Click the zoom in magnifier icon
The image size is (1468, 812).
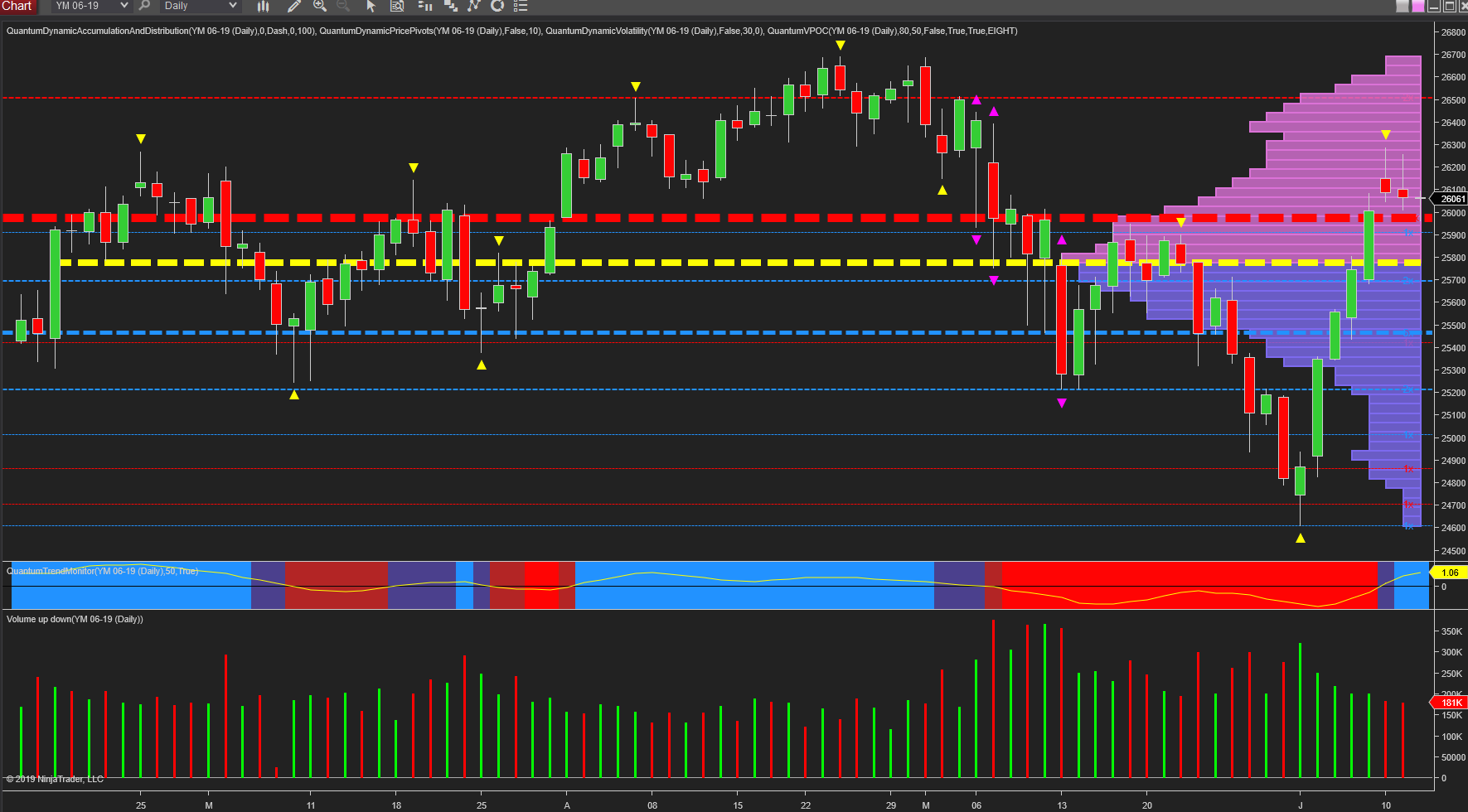(x=320, y=6)
